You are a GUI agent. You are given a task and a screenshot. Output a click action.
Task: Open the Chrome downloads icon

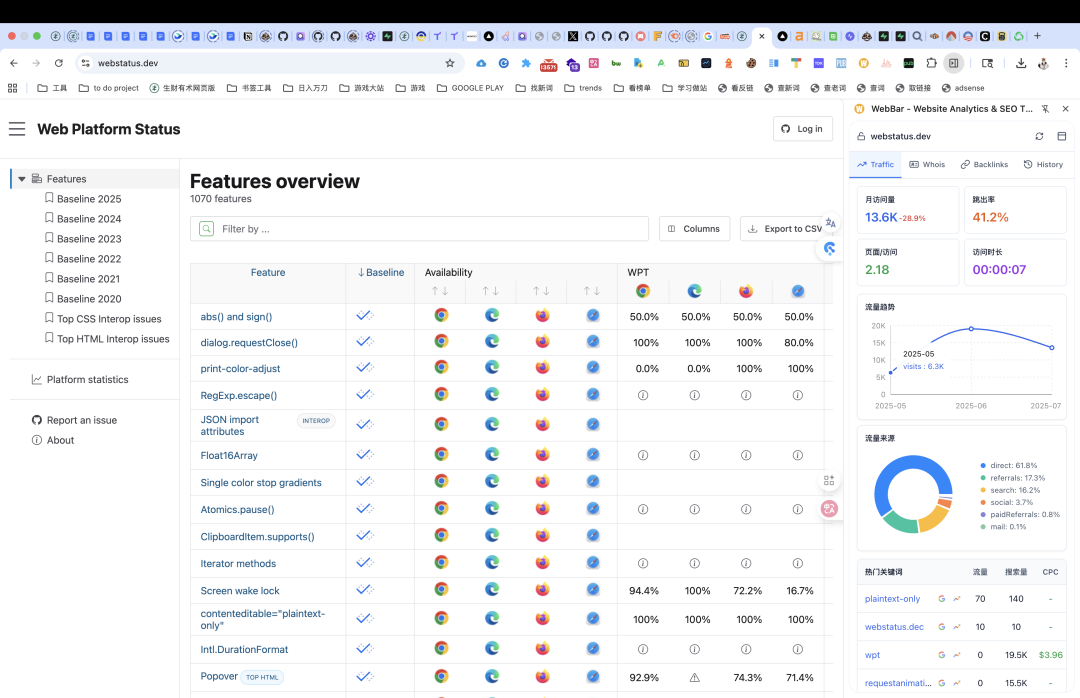(x=1021, y=63)
